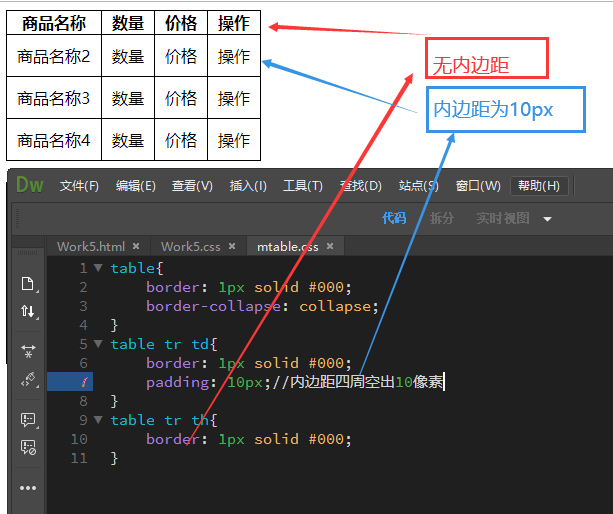Open the 帮助(H) menu
The image size is (613, 514).
(539, 186)
